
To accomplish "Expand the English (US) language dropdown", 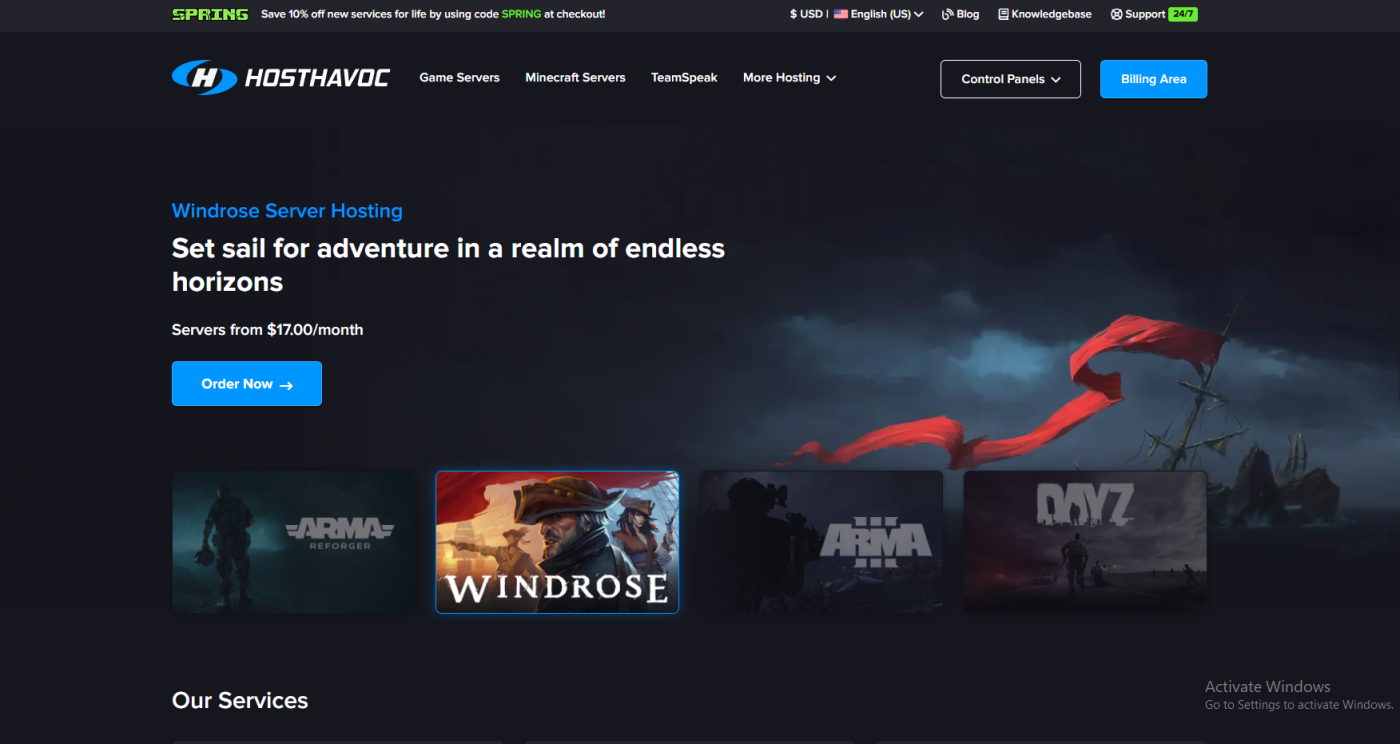I will [878, 14].
